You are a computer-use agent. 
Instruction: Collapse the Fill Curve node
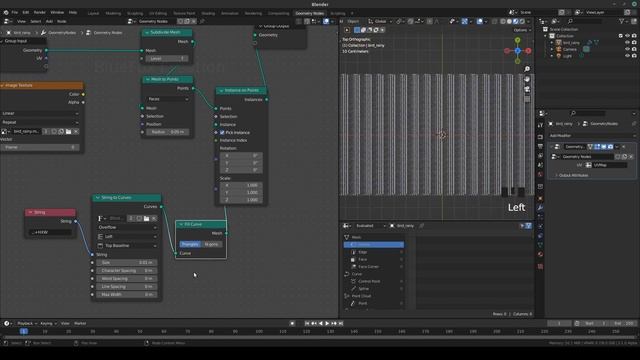tap(181, 224)
